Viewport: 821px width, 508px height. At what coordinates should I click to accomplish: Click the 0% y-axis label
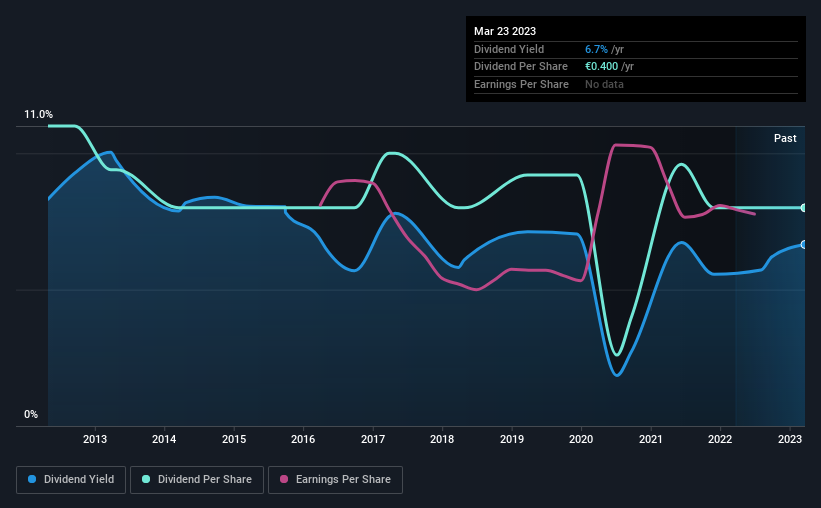pyautogui.click(x=31, y=414)
